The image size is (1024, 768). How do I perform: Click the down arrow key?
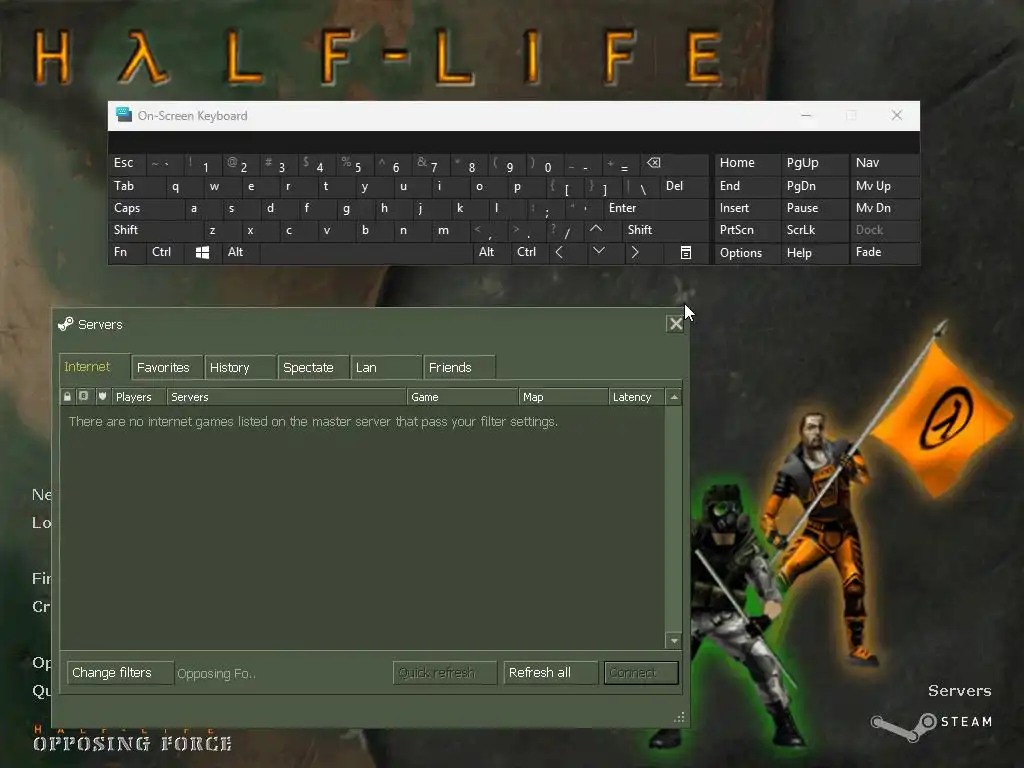(x=598, y=251)
